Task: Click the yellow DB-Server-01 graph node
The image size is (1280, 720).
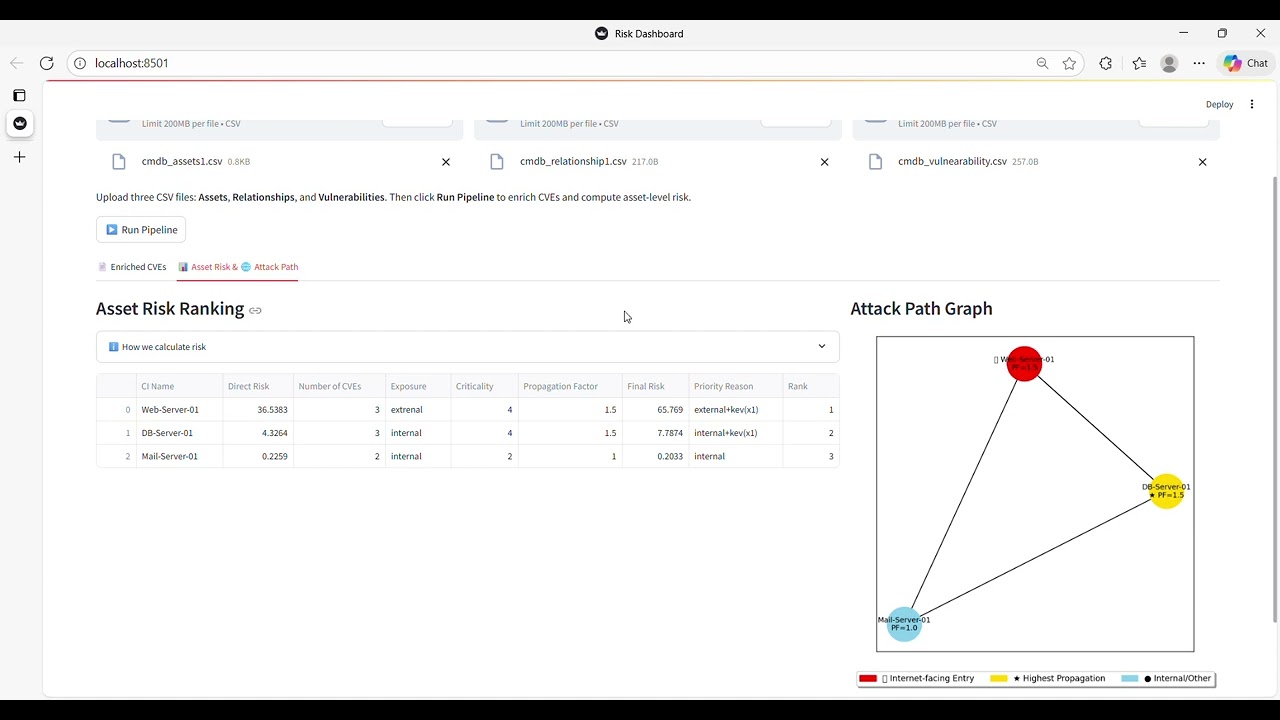Action: pos(1166,491)
